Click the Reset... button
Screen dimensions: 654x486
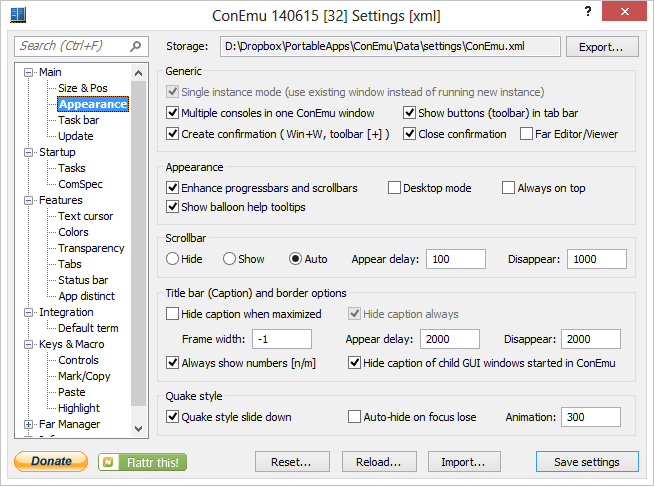click(x=292, y=462)
